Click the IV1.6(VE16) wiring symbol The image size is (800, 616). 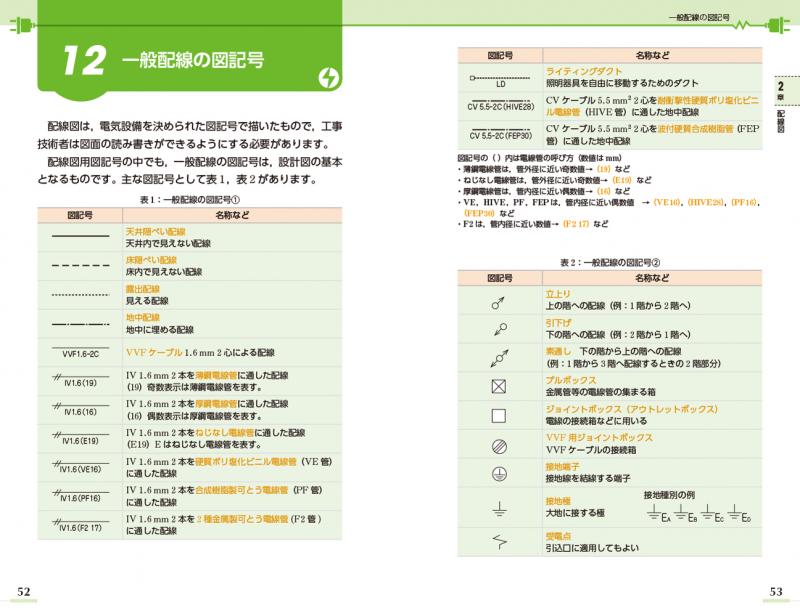point(81,466)
